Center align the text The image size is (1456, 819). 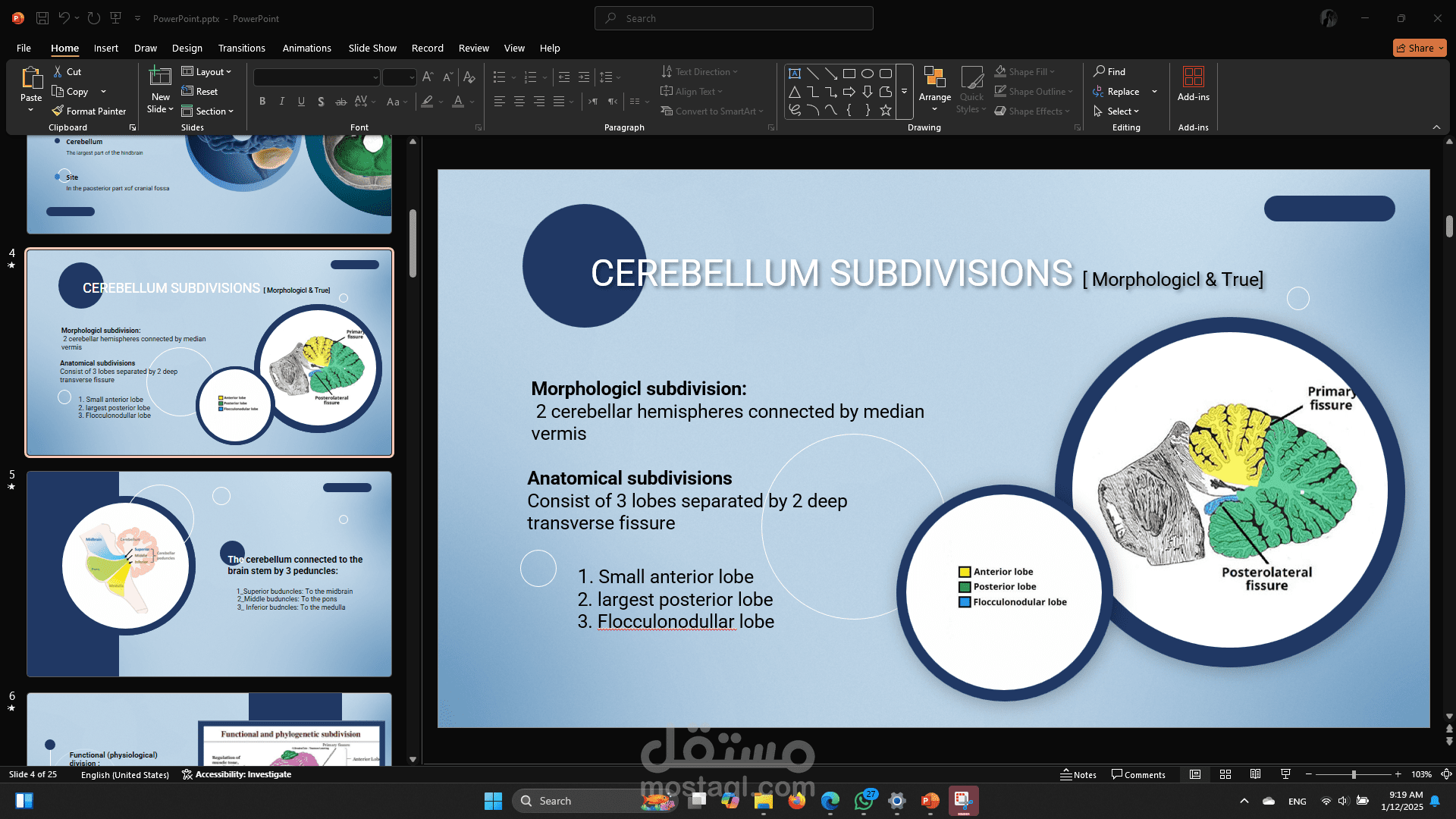tap(519, 101)
